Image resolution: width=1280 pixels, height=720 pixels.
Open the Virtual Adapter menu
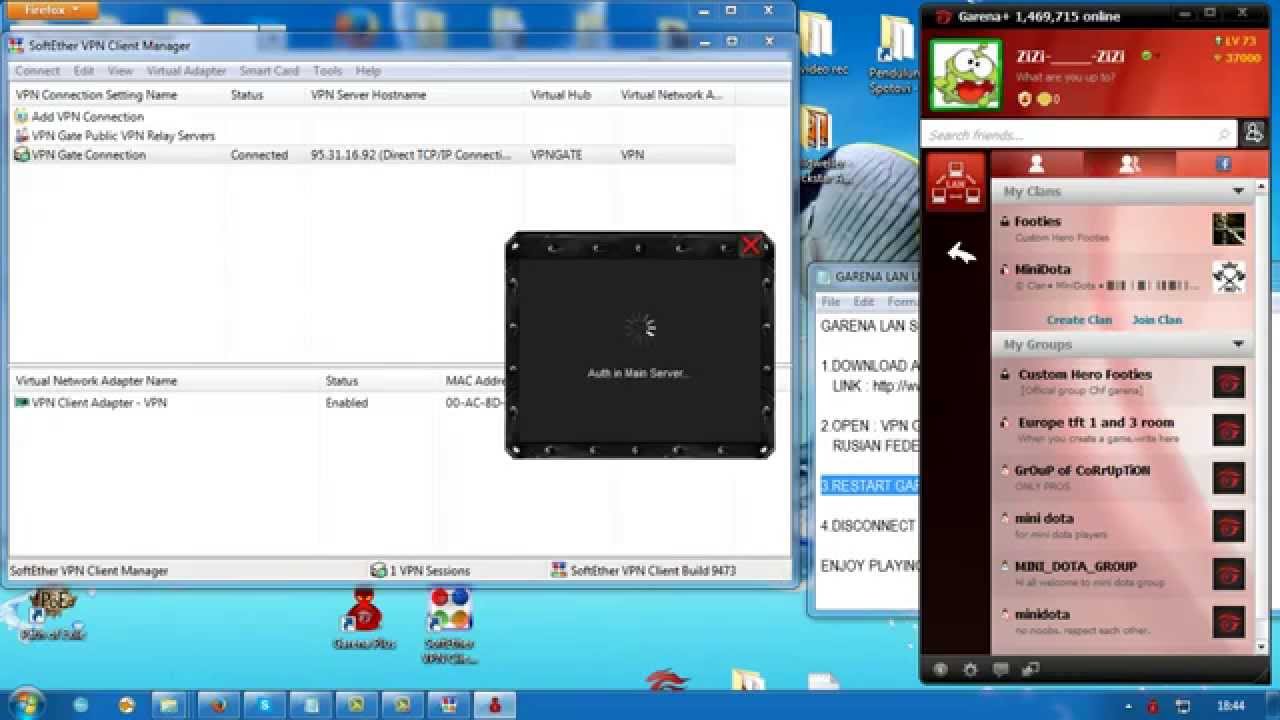click(186, 71)
